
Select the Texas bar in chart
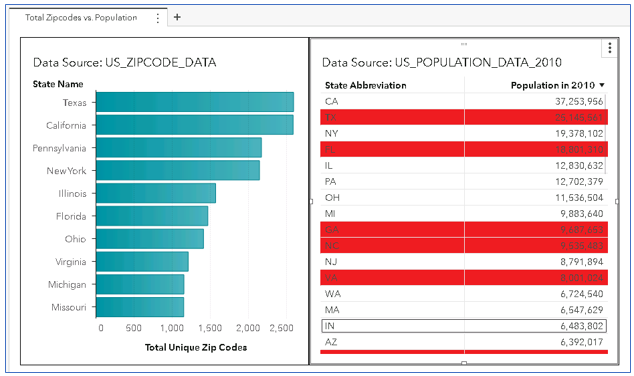[195, 102]
